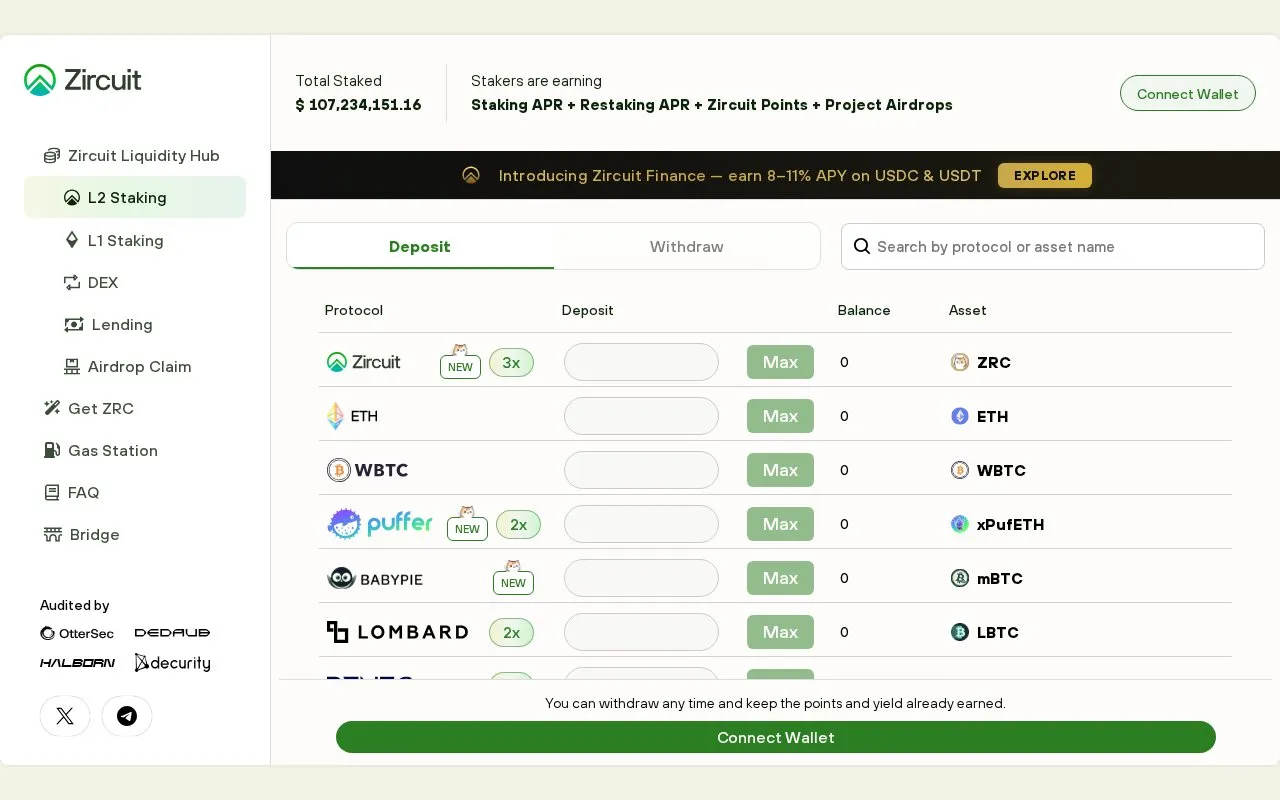Click the Lombard protocol logo
Viewport: 1280px width, 800px height.
[397, 632]
